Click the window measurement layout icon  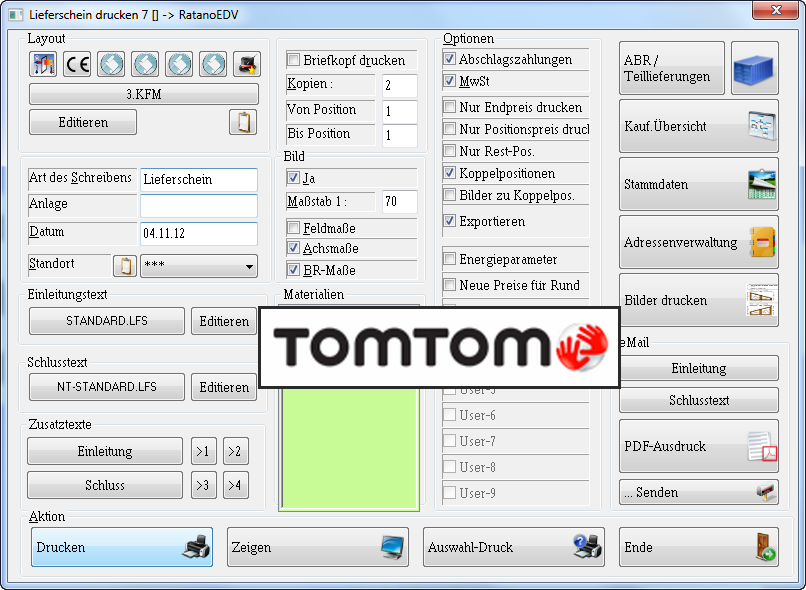point(43,64)
